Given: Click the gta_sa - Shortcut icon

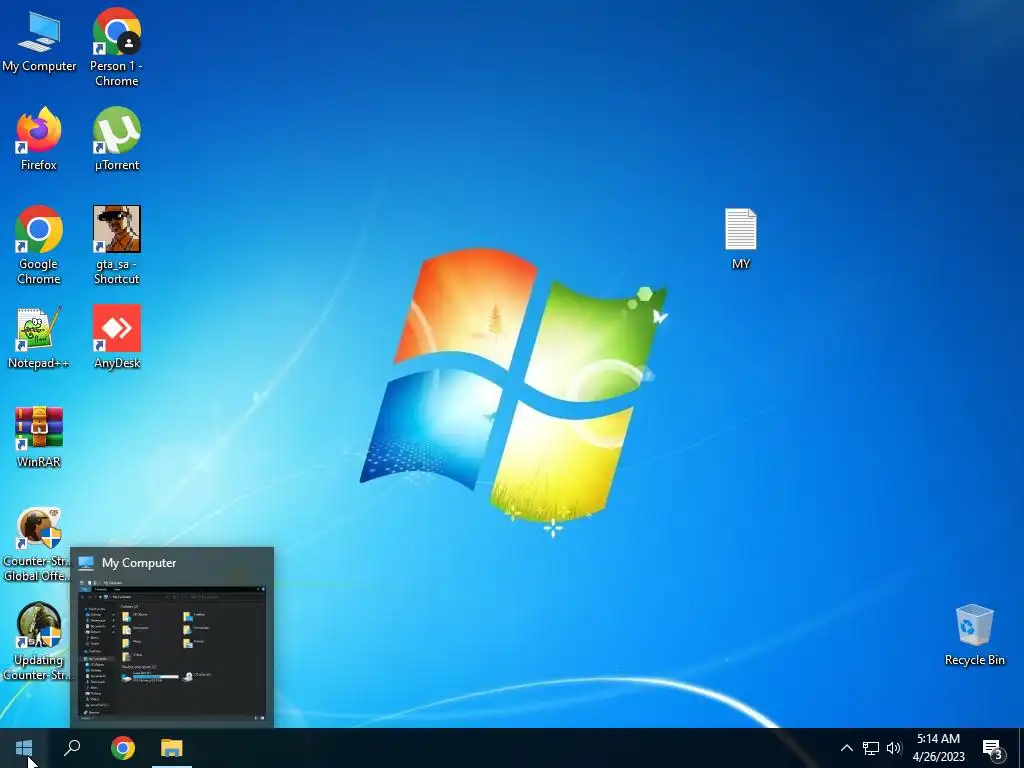Looking at the screenshot, I should [x=116, y=245].
